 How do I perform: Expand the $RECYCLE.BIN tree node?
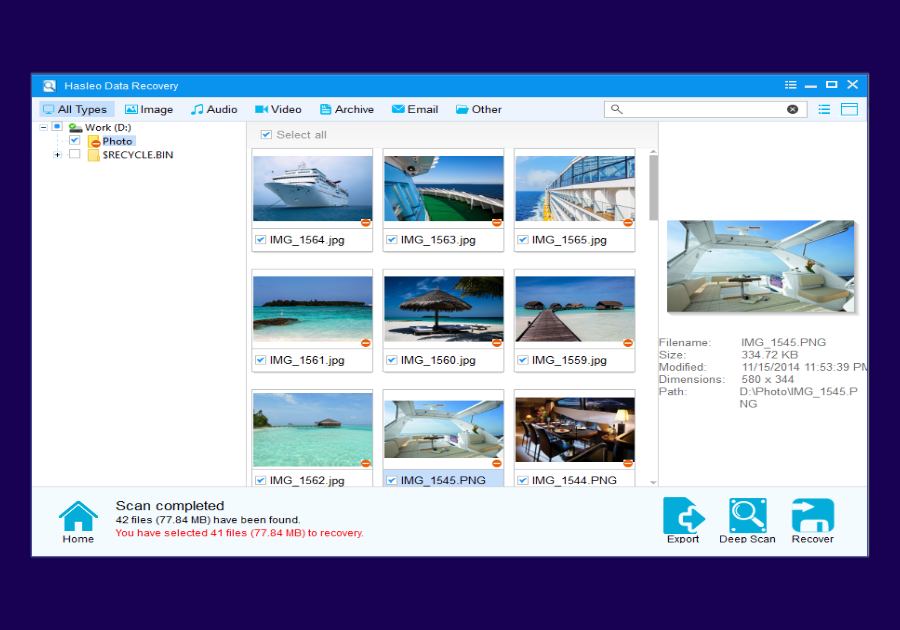click(57, 155)
